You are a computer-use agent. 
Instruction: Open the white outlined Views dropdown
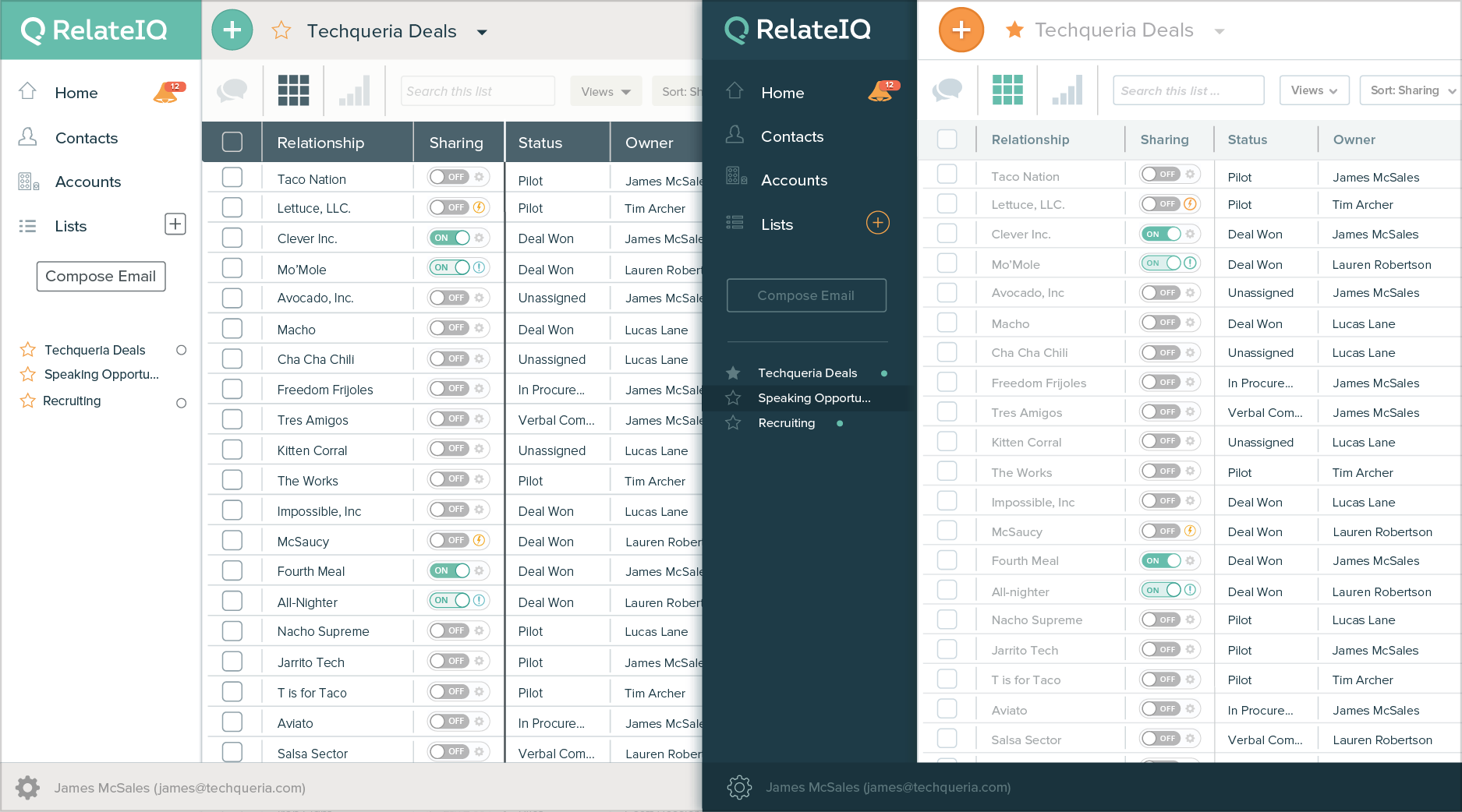pos(1313,90)
